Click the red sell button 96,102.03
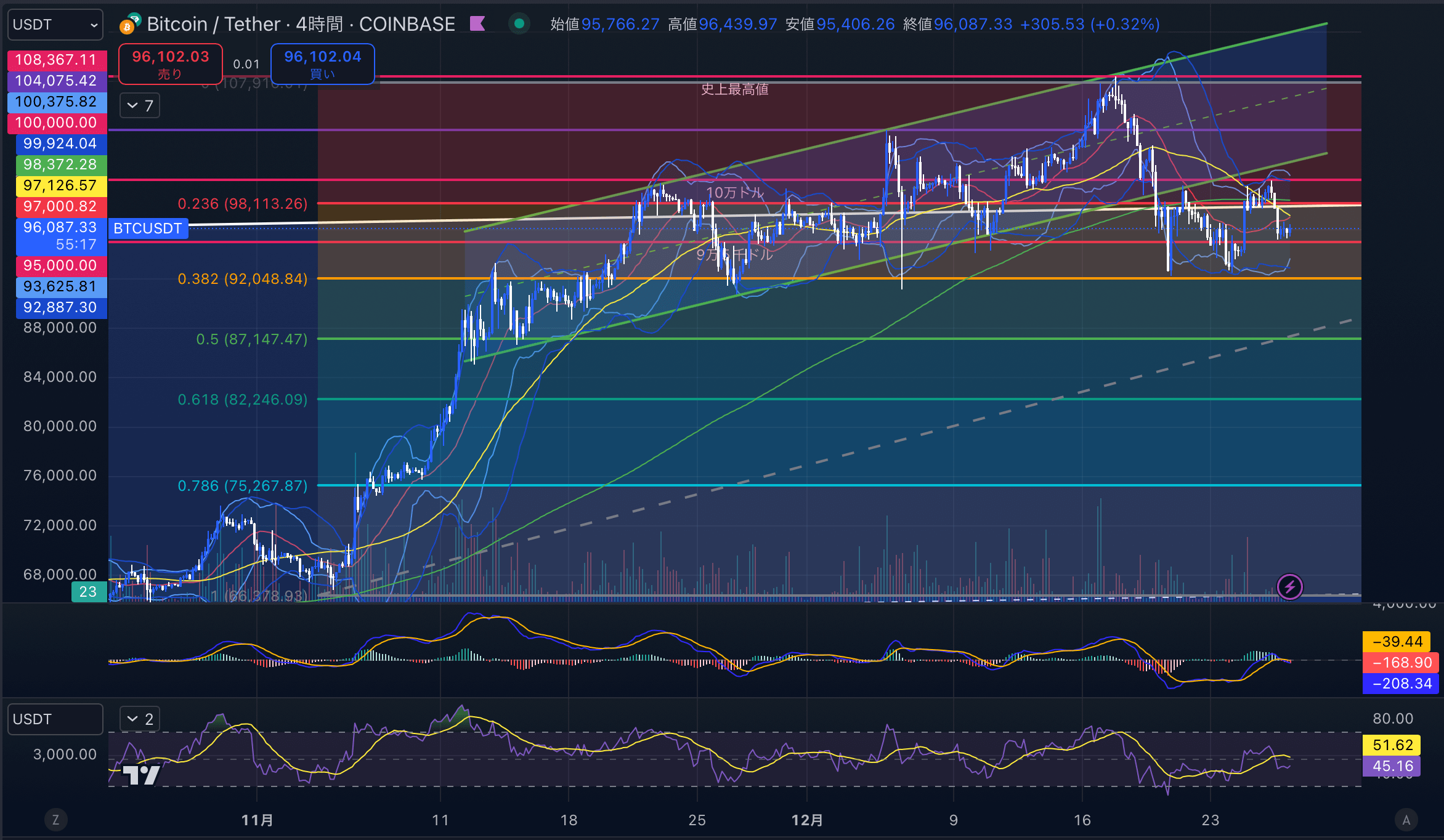This screenshot has width=1444, height=840. click(171, 64)
